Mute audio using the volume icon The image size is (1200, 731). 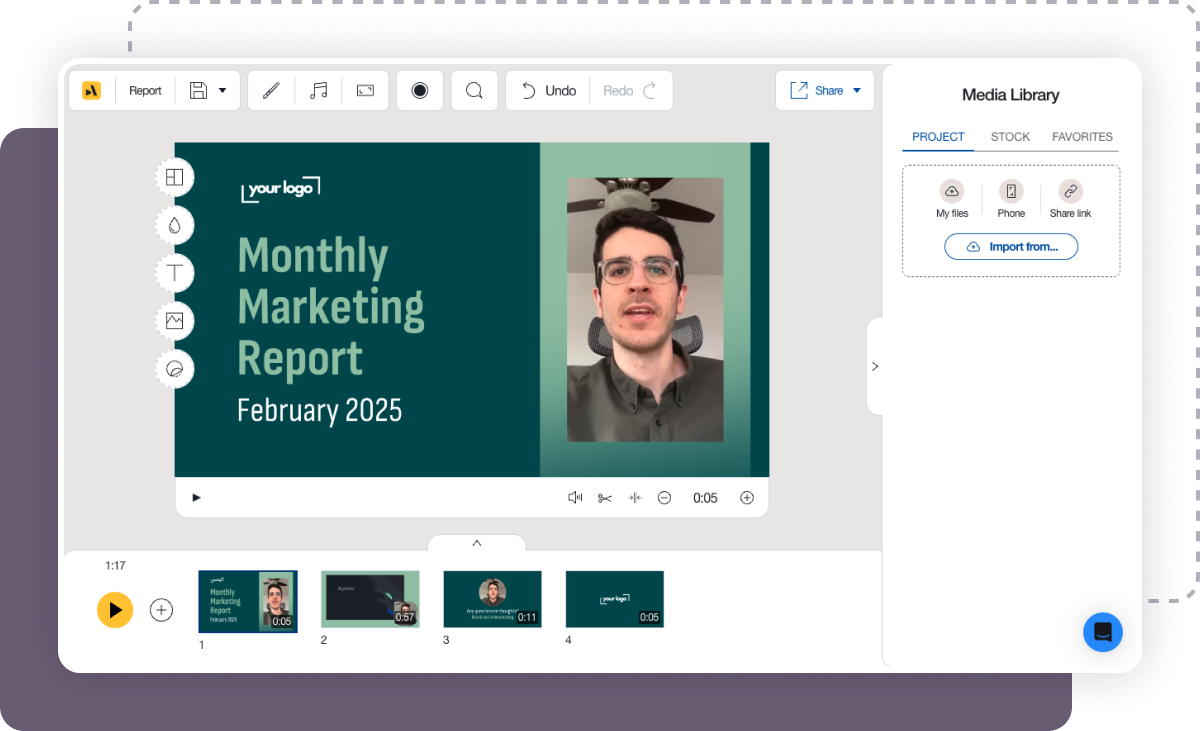[575, 497]
